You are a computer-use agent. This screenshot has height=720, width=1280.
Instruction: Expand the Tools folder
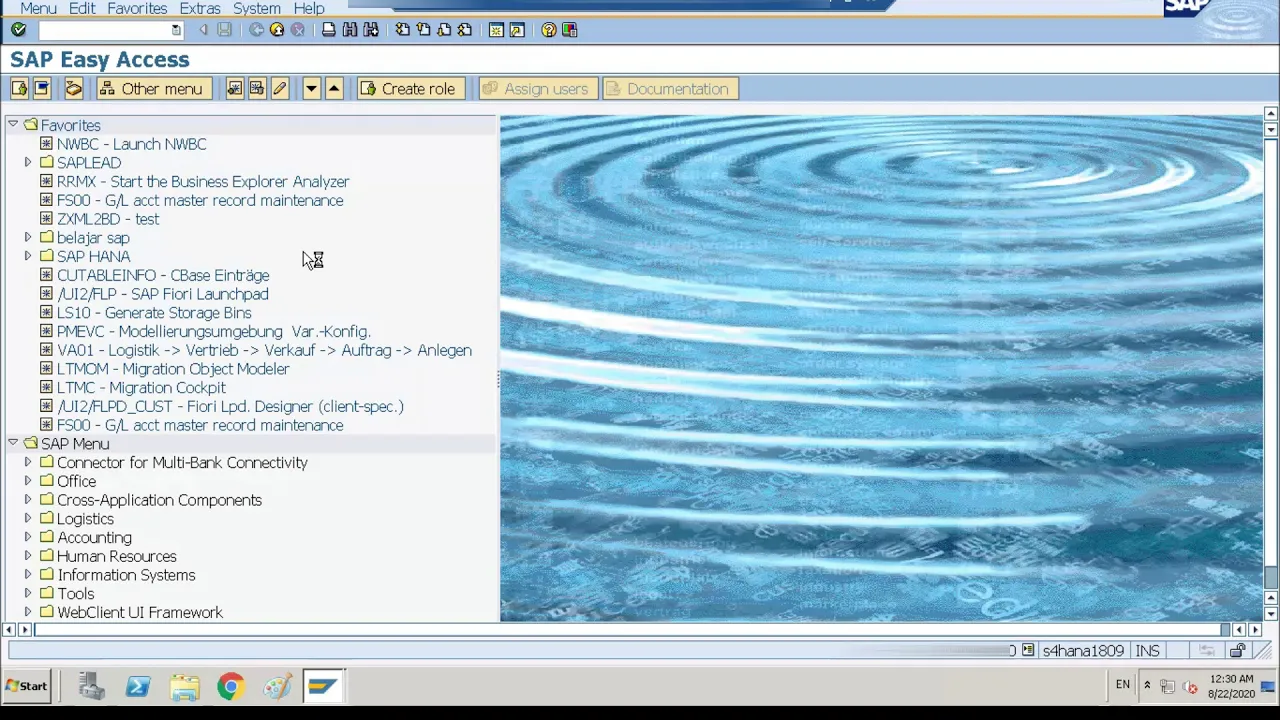pos(28,594)
